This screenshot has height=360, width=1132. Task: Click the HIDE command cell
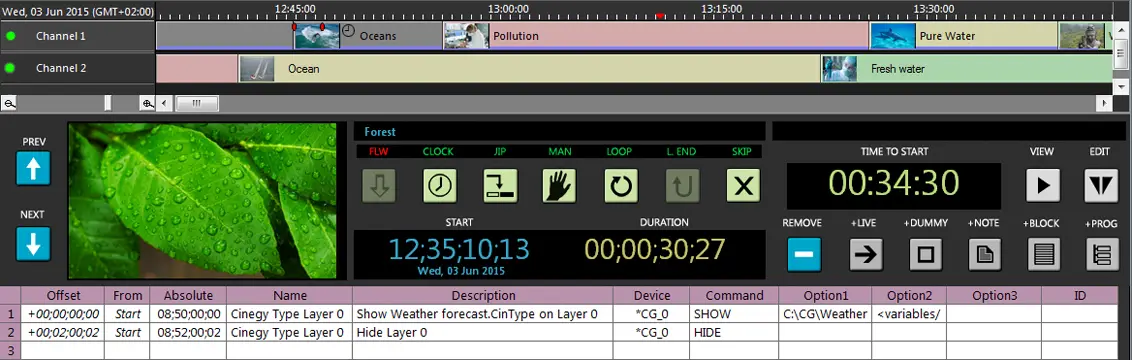(734, 333)
